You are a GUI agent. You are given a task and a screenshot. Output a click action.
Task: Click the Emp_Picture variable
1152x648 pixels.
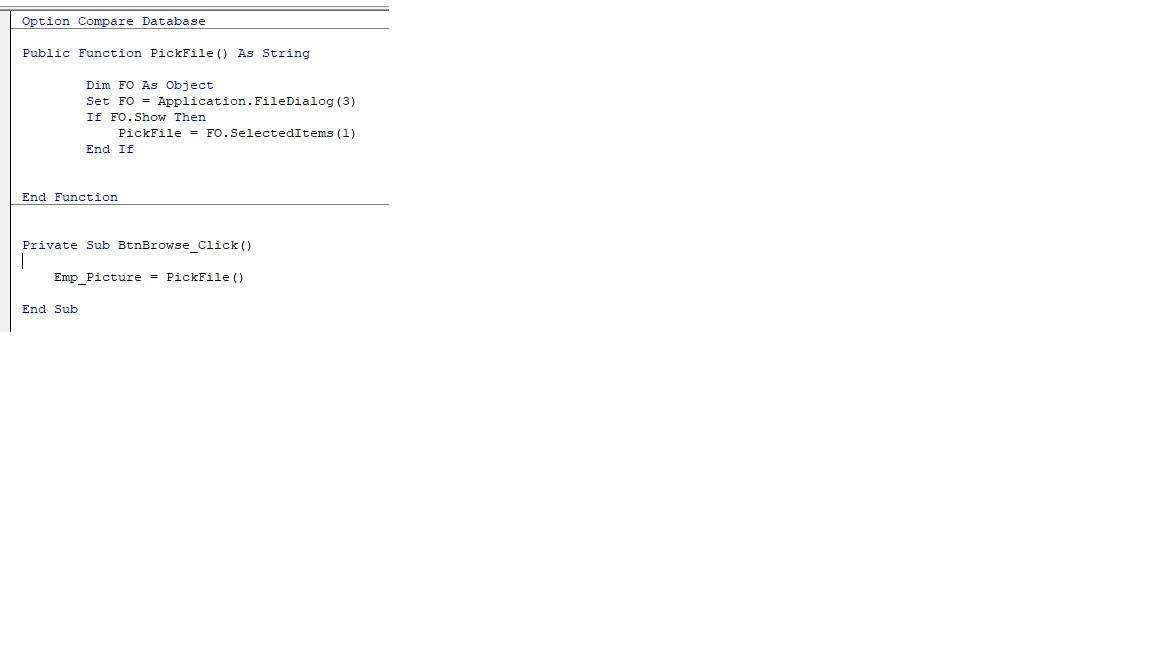(98, 278)
